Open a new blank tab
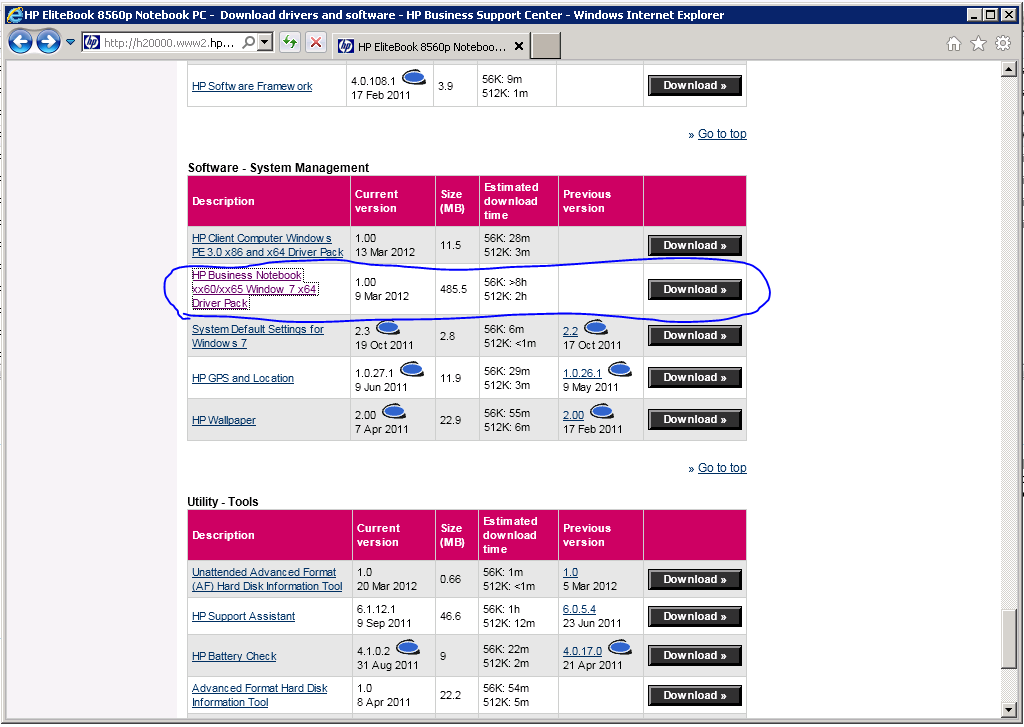This screenshot has width=1024, height=727. 546,46
